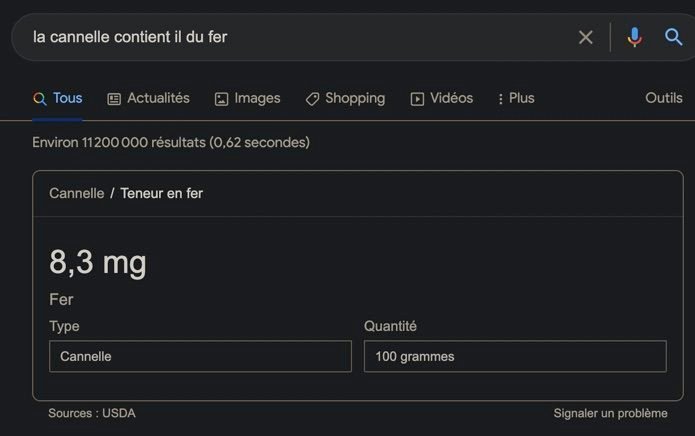Click the Actualités newspaper icon

pyautogui.click(x=114, y=99)
